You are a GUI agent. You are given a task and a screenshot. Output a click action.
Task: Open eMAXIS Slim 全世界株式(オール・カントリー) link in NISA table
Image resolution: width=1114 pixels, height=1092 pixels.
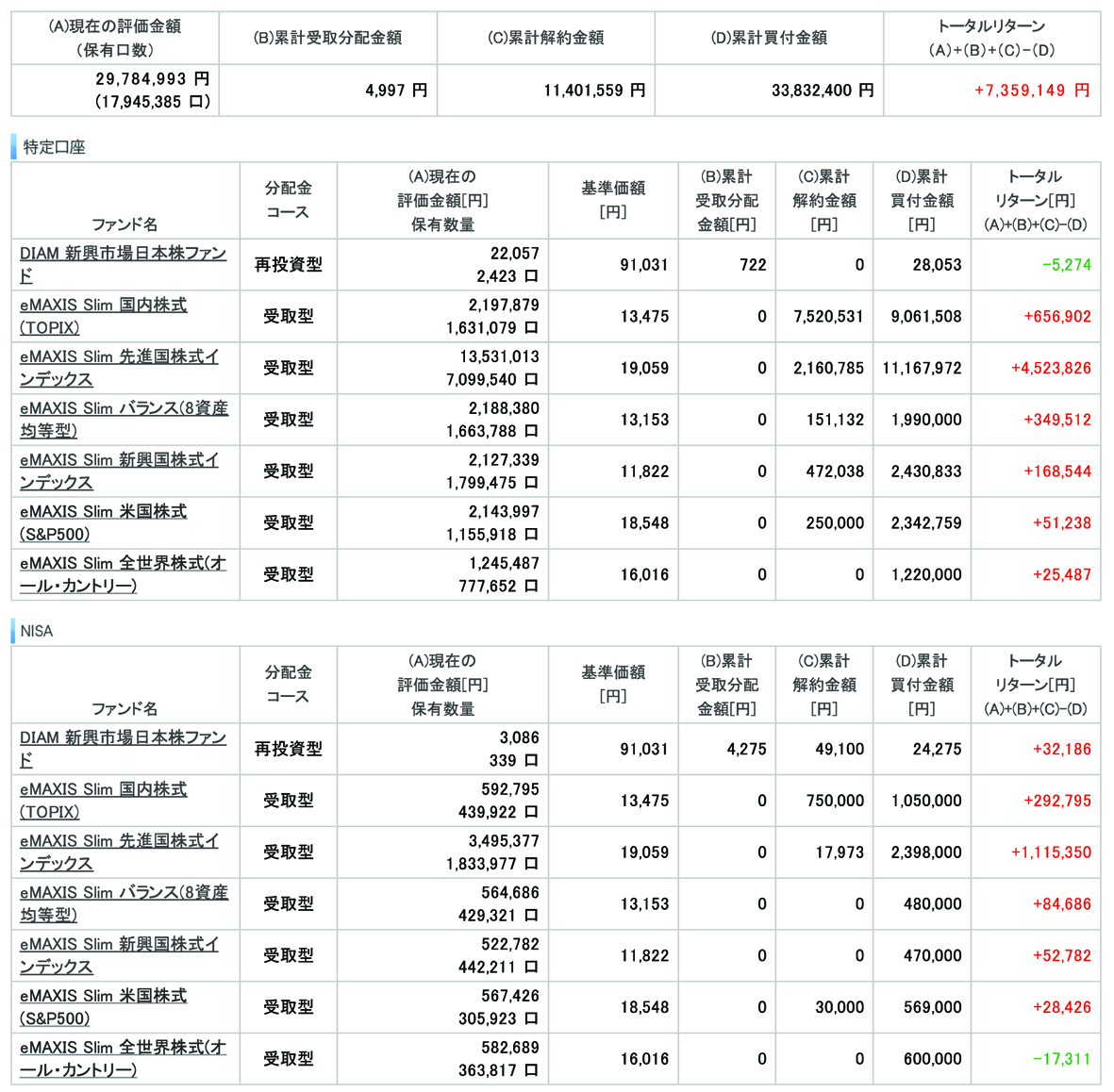(x=123, y=1059)
